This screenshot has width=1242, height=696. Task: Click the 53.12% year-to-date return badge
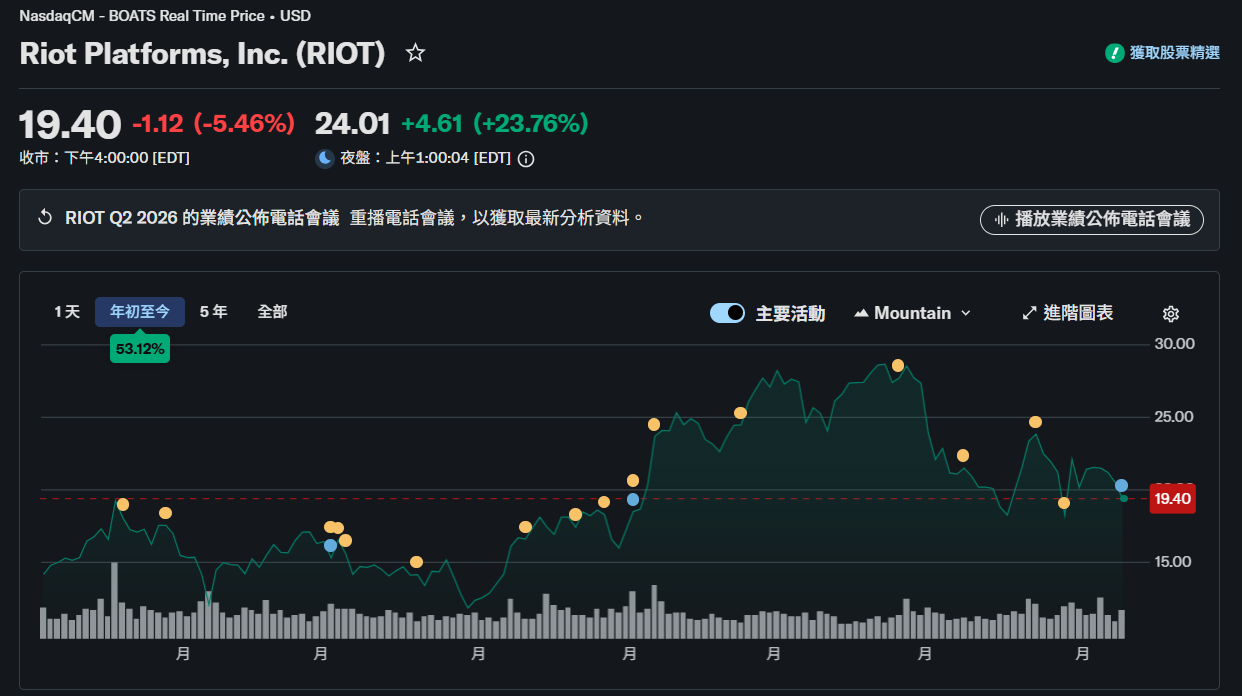[x=140, y=349]
